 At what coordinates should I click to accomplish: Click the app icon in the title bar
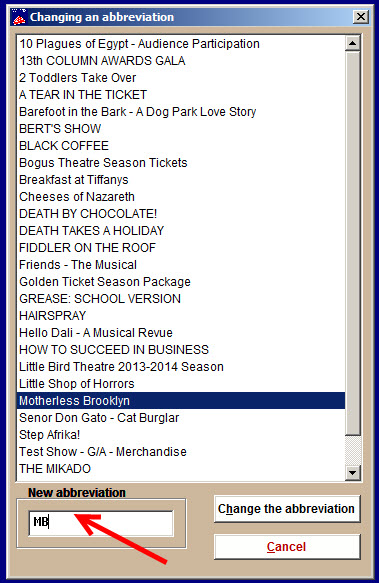tap(19, 17)
